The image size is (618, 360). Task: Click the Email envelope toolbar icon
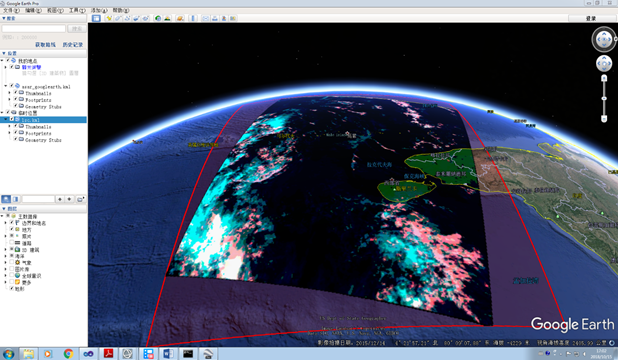205,18
